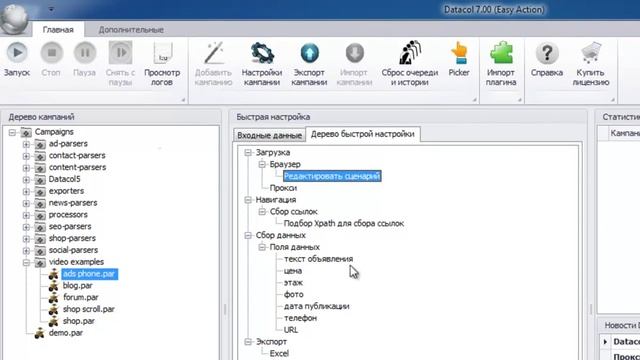This screenshot has height=360, width=640.
Task: Click the телефон data field
Action: tap(300, 318)
